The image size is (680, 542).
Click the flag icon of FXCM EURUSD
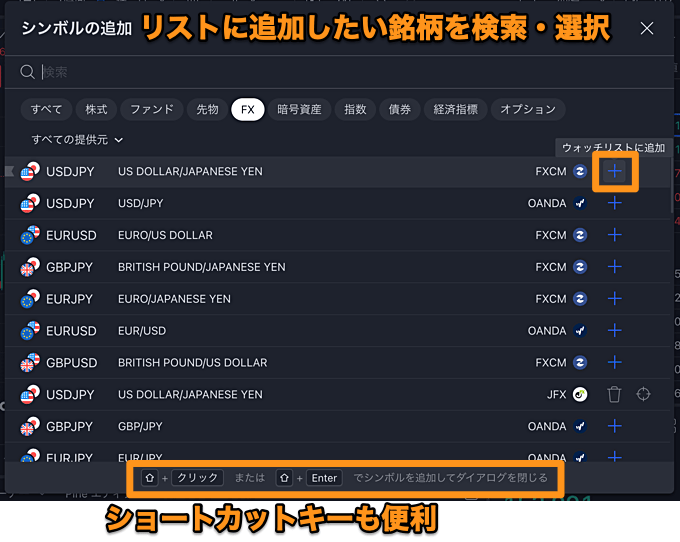click(x=30, y=235)
